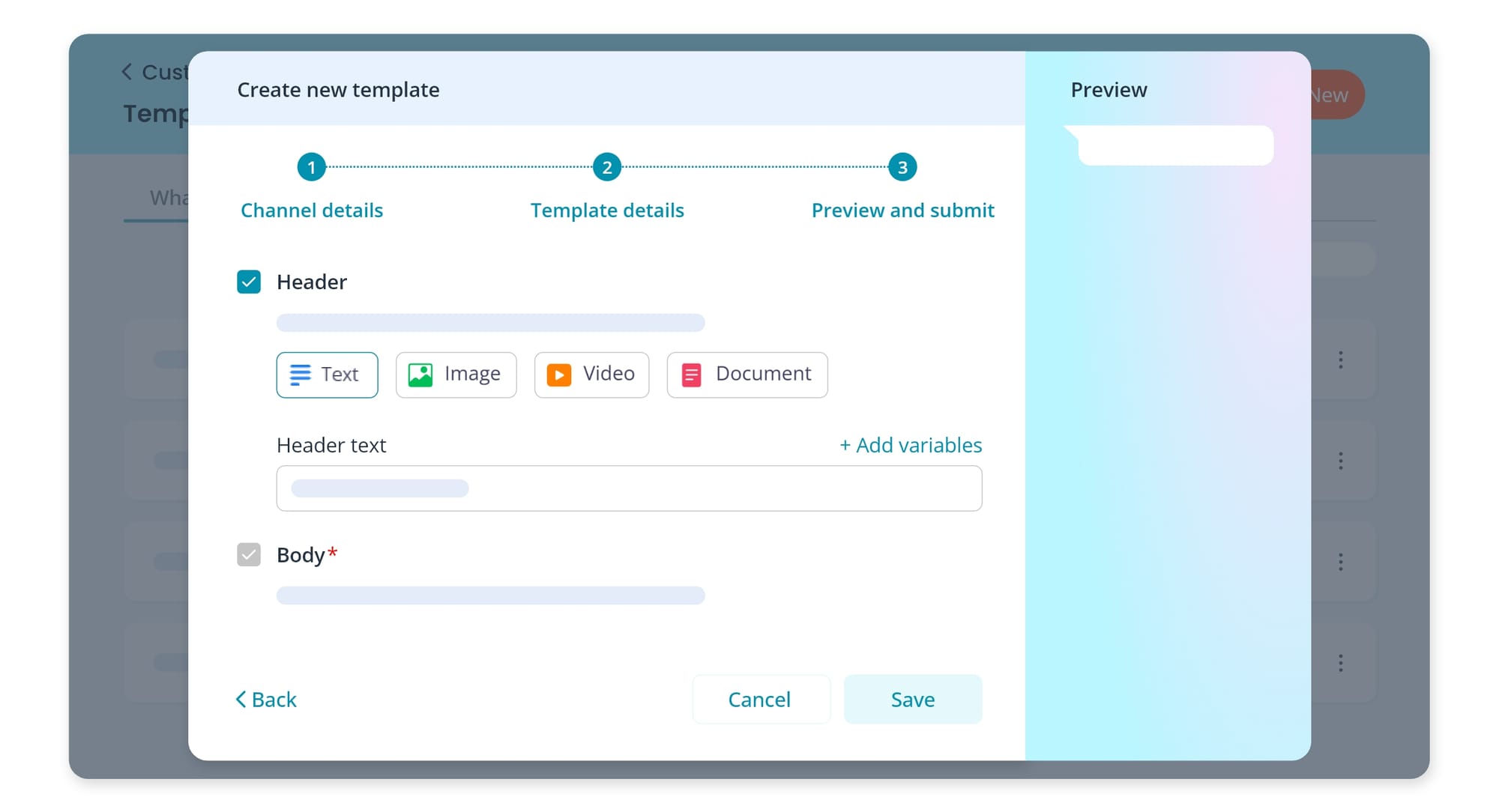Click the preview message bubble
The height and width of the screenshot is (812, 1499).
point(1174,145)
